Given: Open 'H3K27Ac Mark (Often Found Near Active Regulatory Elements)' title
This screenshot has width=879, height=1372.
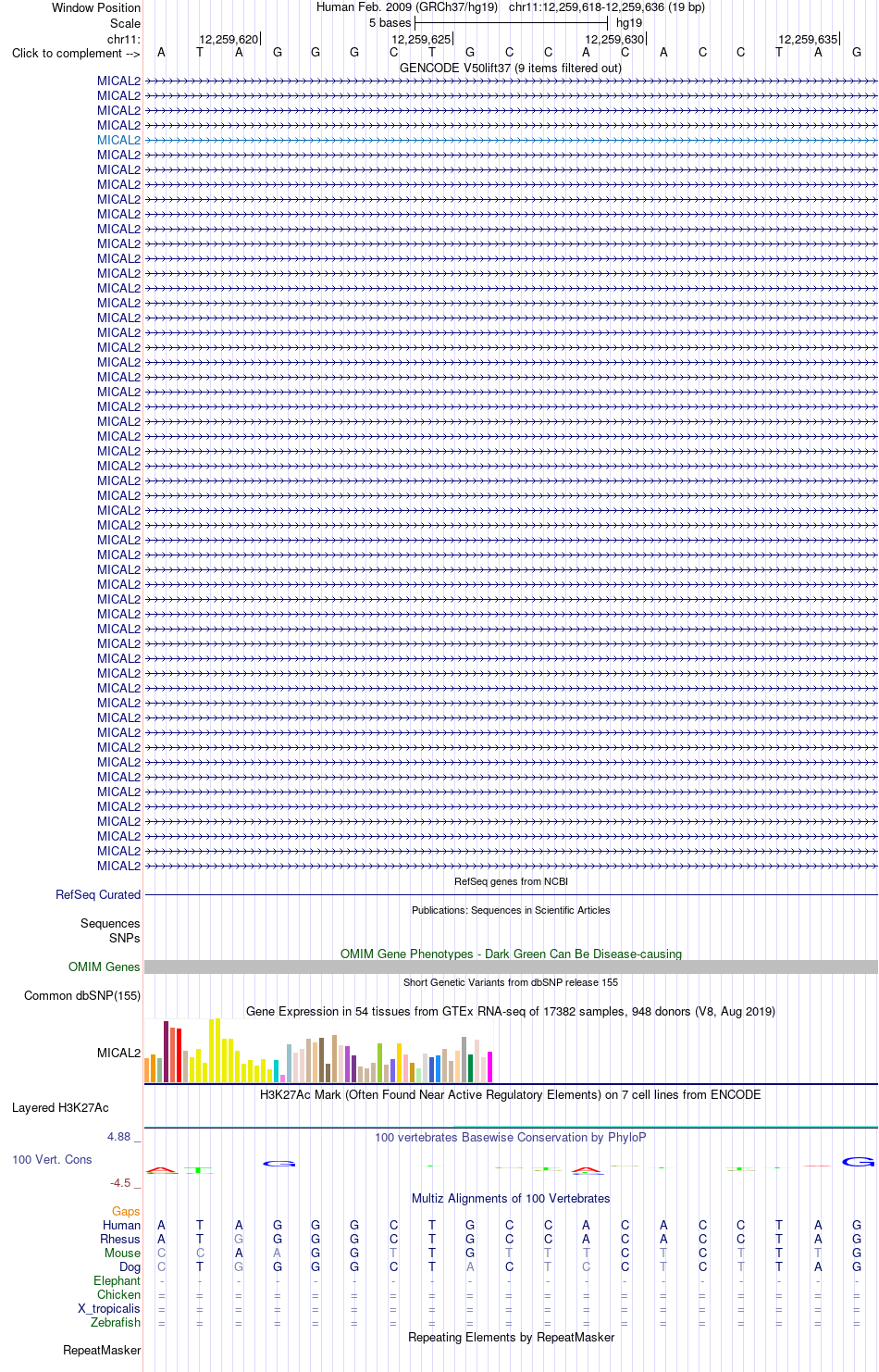Looking at the screenshot, I should point(511,1094).
